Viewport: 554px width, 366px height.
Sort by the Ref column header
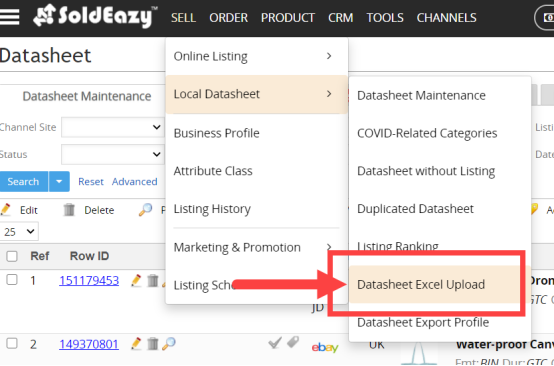point(40,256)
